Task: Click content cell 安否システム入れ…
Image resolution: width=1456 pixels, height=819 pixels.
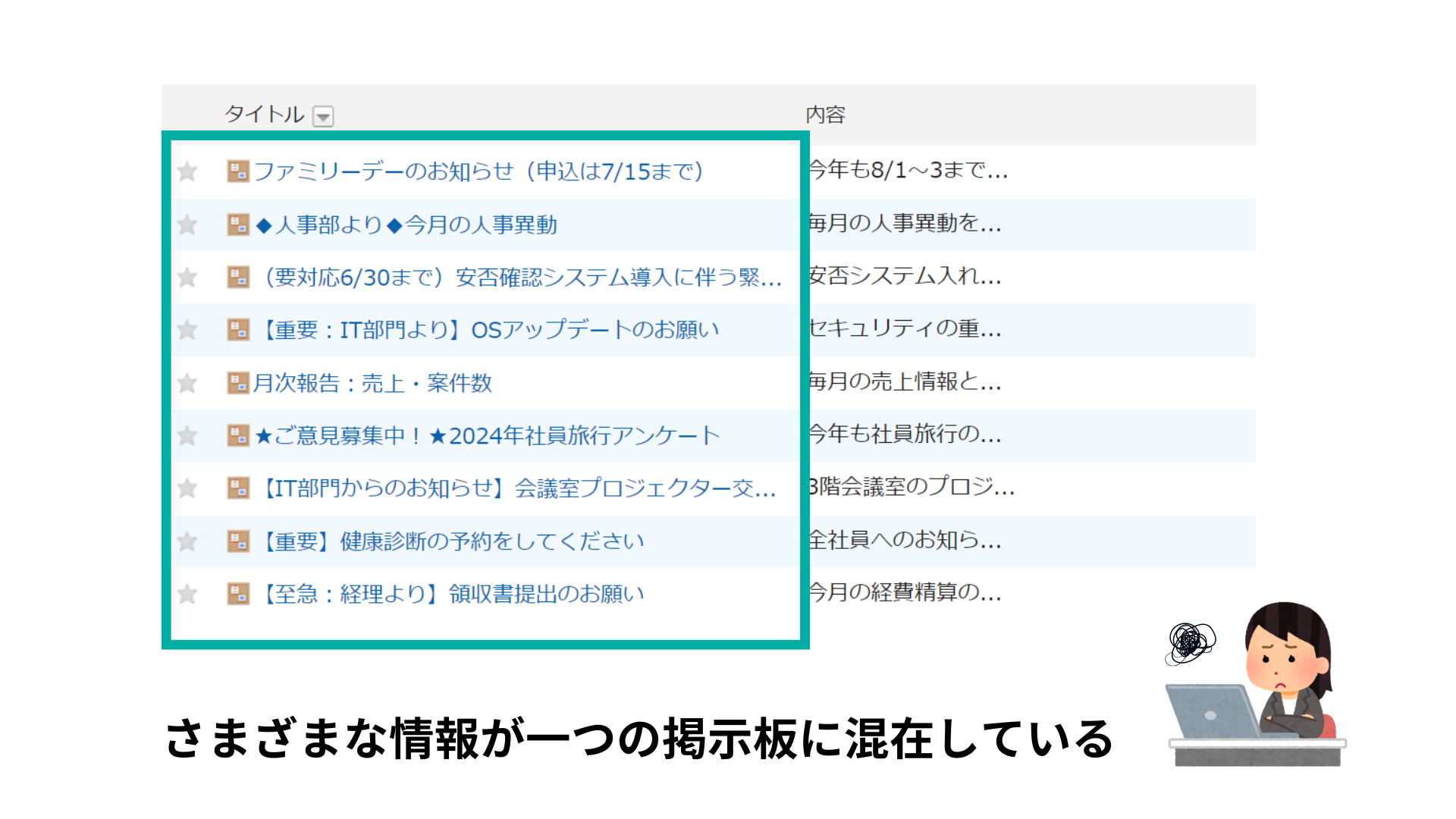Action: (x=905, y=276)
